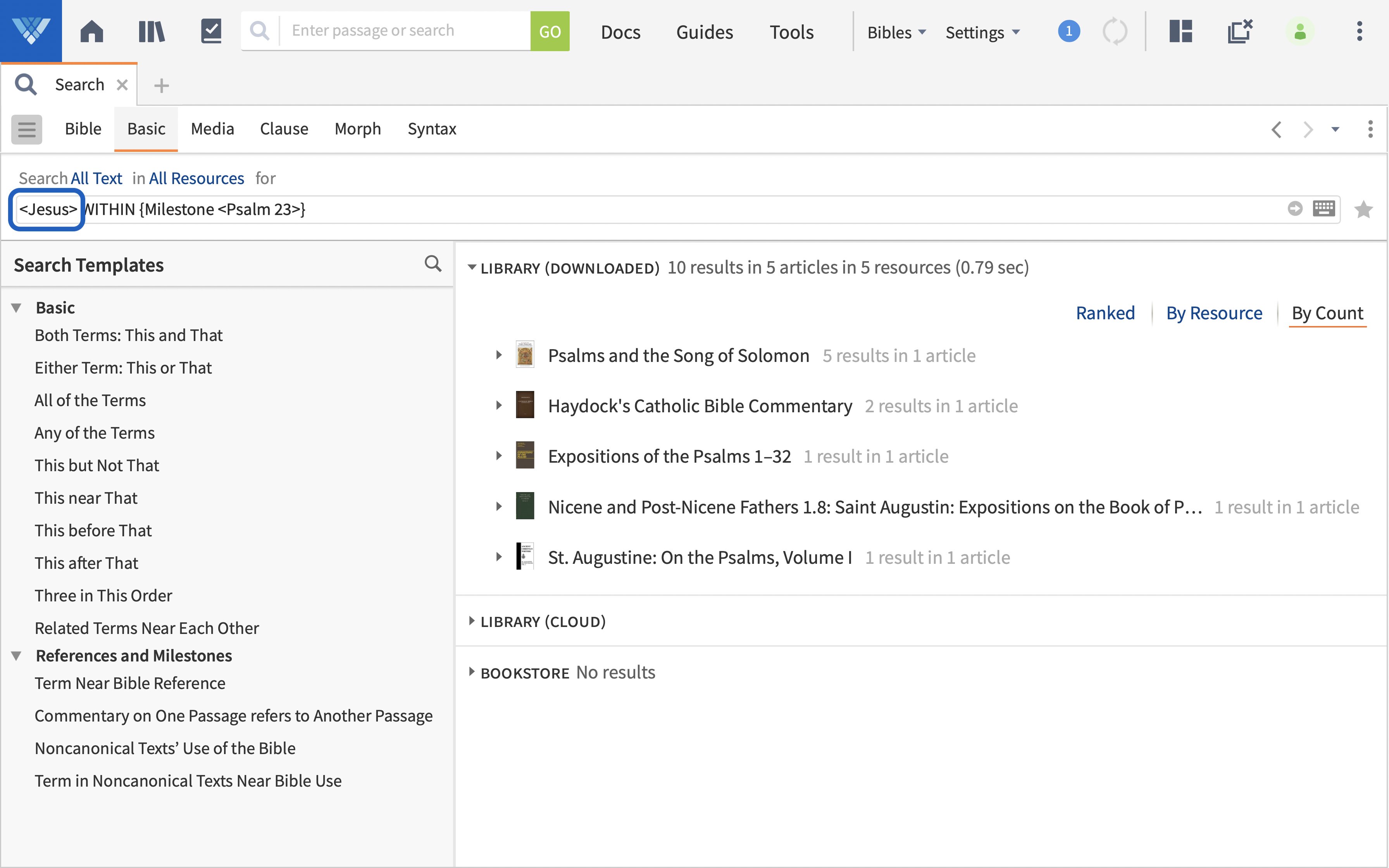The image size is (1389, 868).
Task: Open the Guides menu
Action: [x=704, y=32]
